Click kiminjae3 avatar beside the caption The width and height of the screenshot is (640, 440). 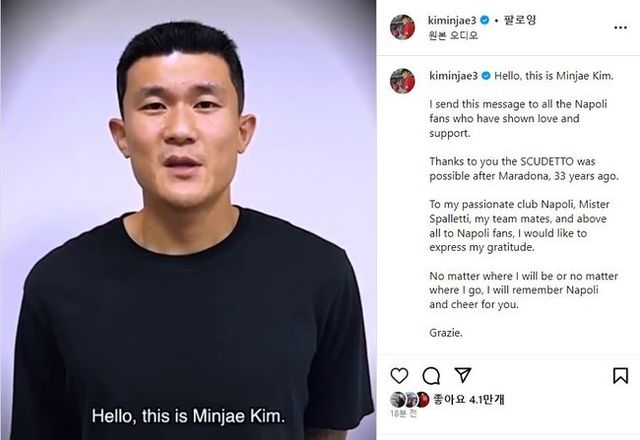[x=402, y=81]
